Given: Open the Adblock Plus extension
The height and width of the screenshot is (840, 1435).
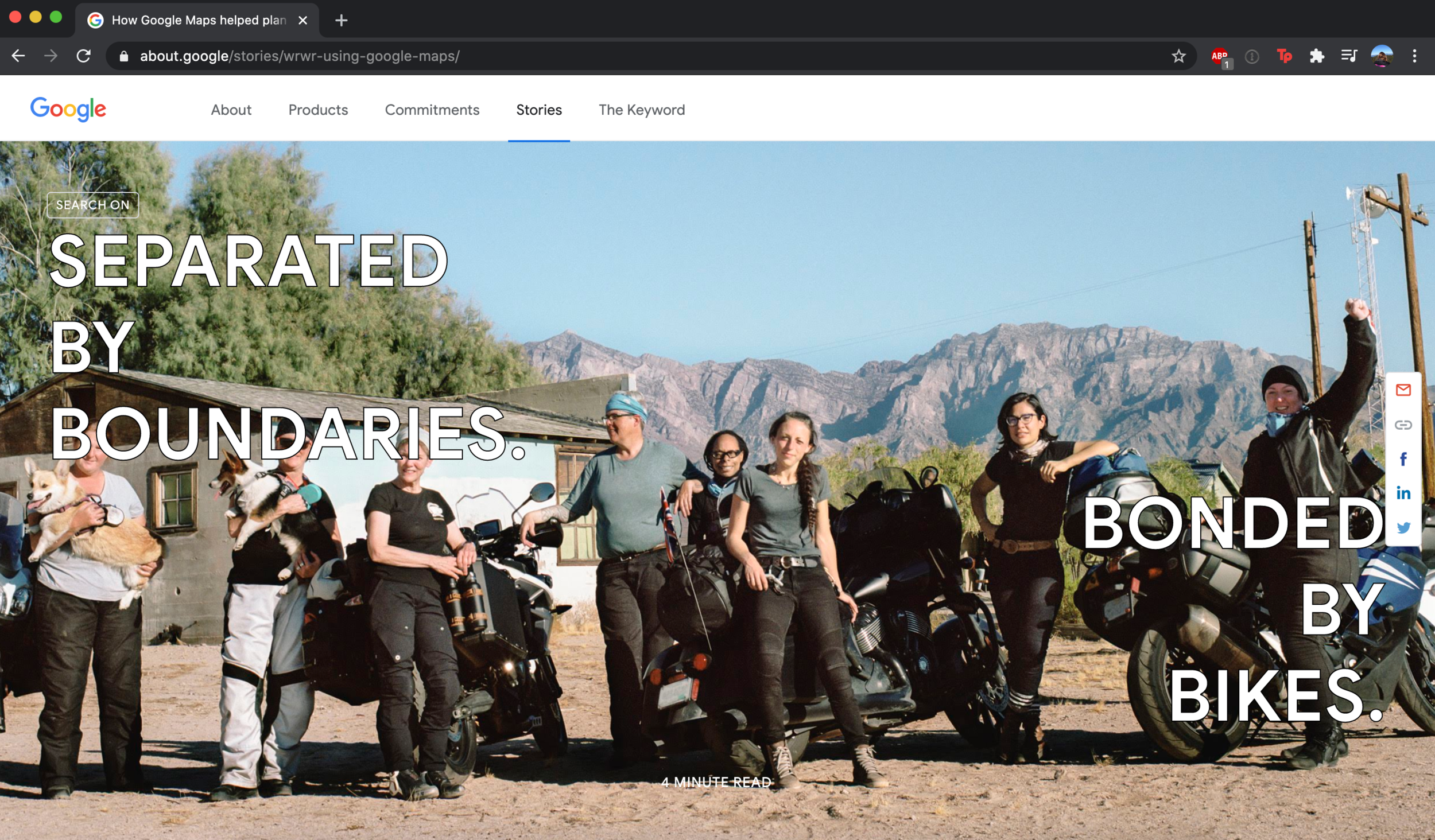Looking at the screenshot, I should tap(1220, 56).
